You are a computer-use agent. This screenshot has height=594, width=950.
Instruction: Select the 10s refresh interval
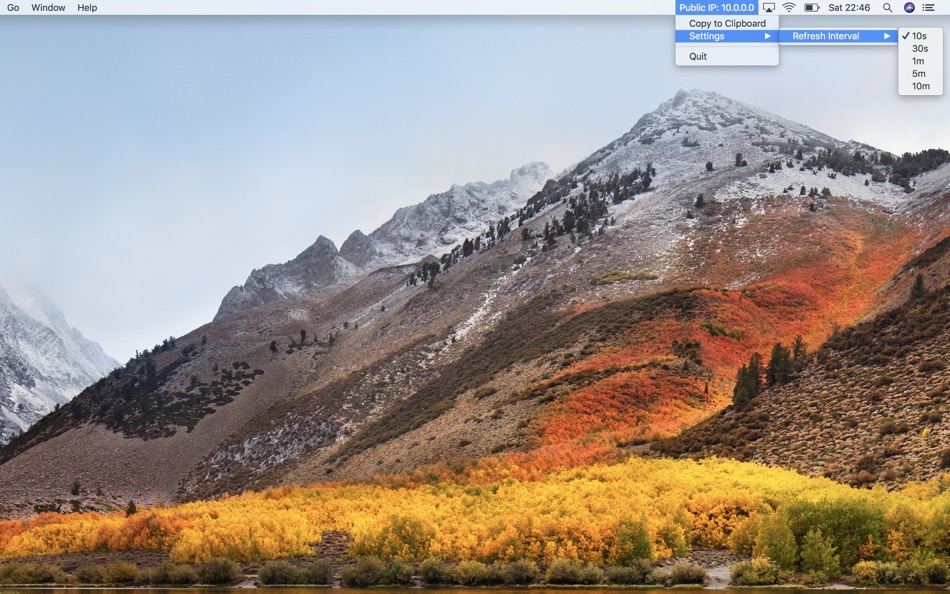click(920, 36)
